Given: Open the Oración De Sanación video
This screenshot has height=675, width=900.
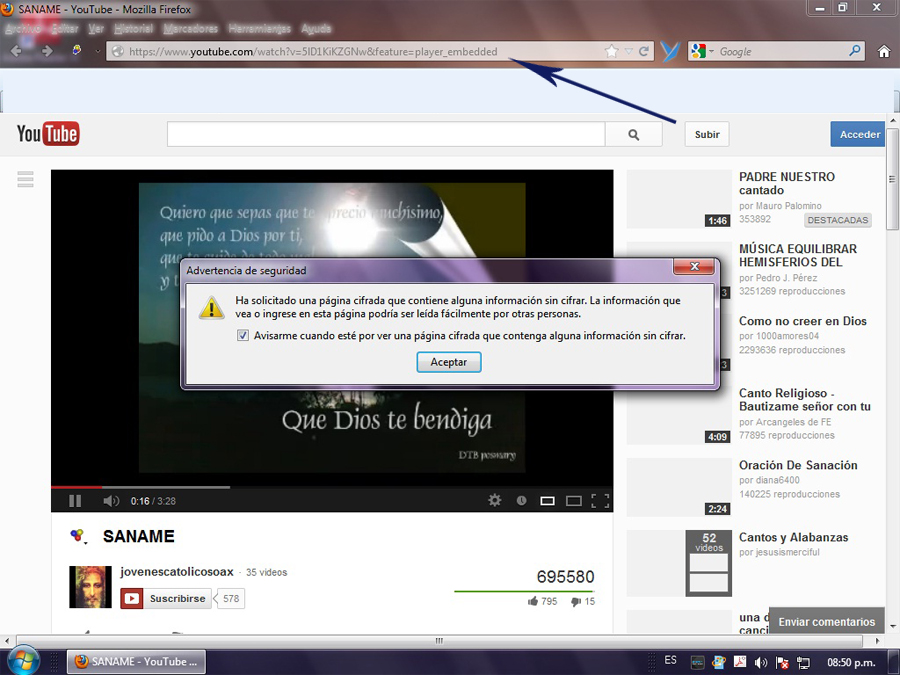Looking at the screenshot, I should click(798, 465).
